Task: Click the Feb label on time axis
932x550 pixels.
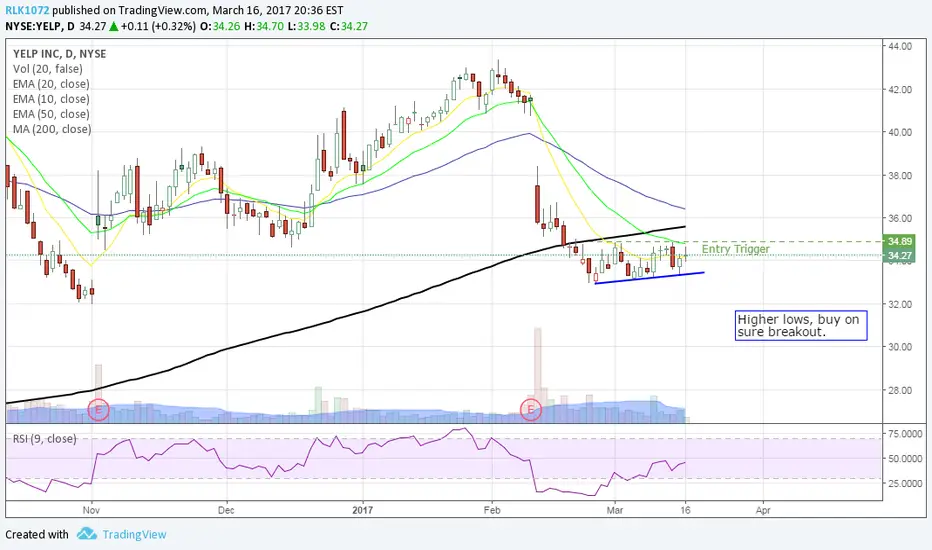Action: coord(492,510)
